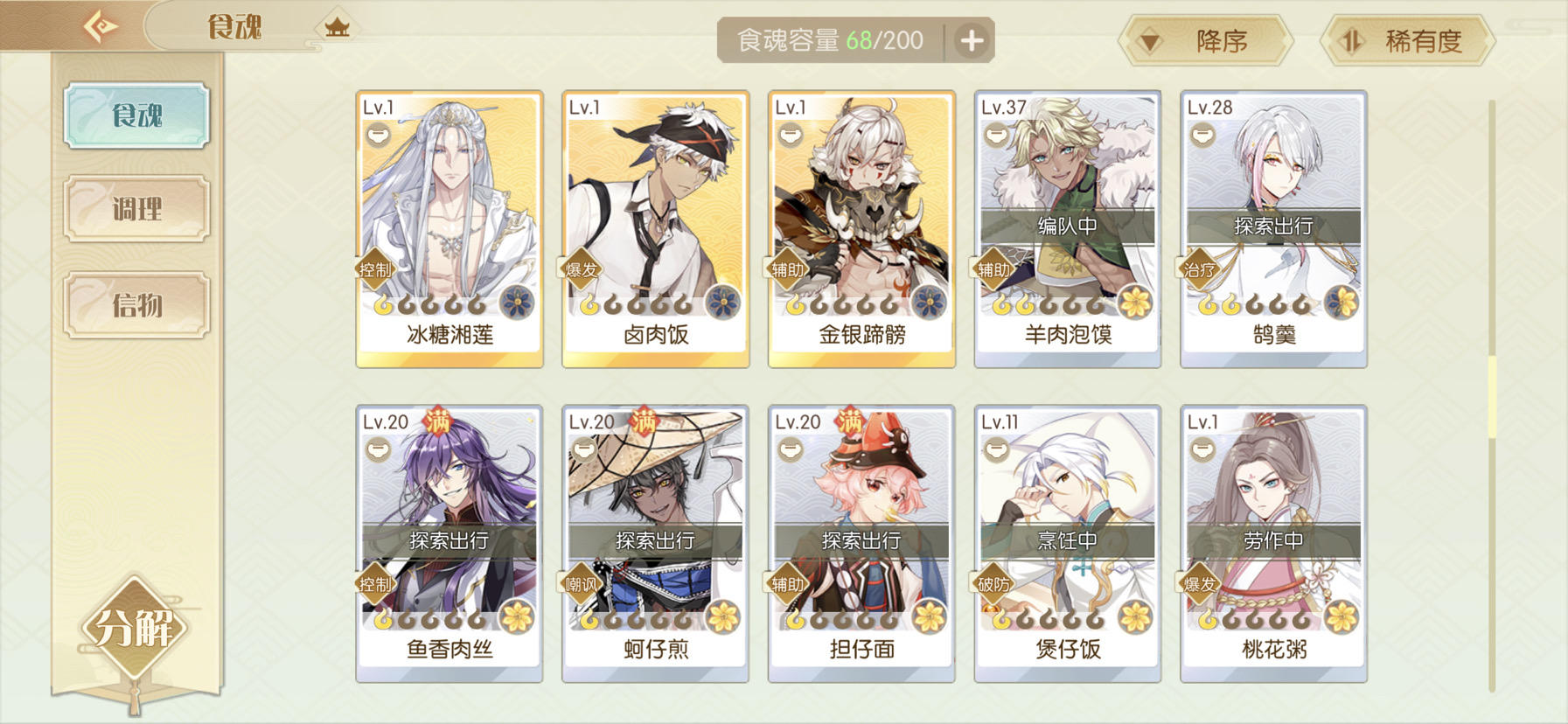
Task: Click the 满 badge on 鱼香肉丝 card
Action: [436, 421]
